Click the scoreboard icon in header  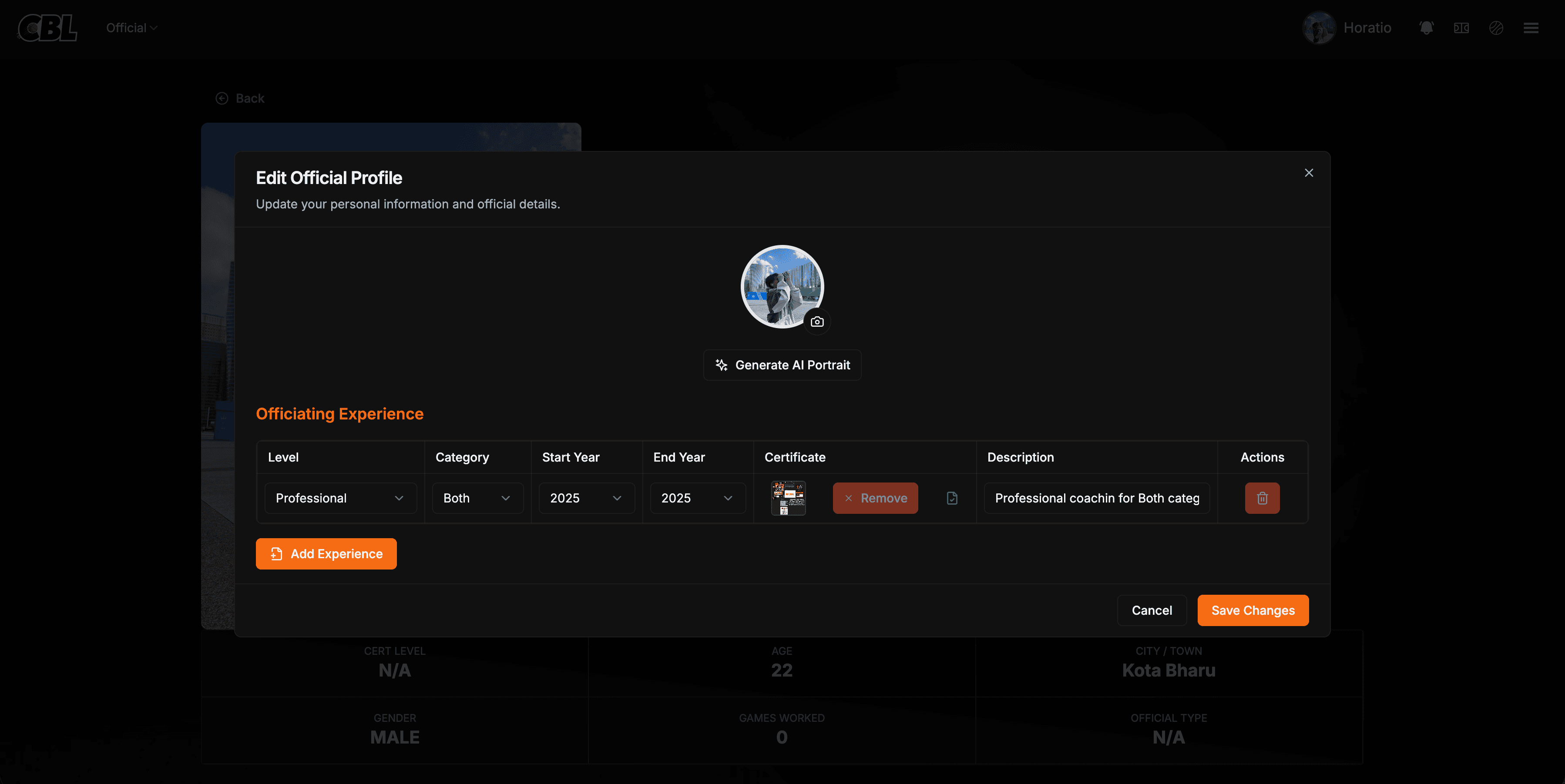click(1461, 28)
